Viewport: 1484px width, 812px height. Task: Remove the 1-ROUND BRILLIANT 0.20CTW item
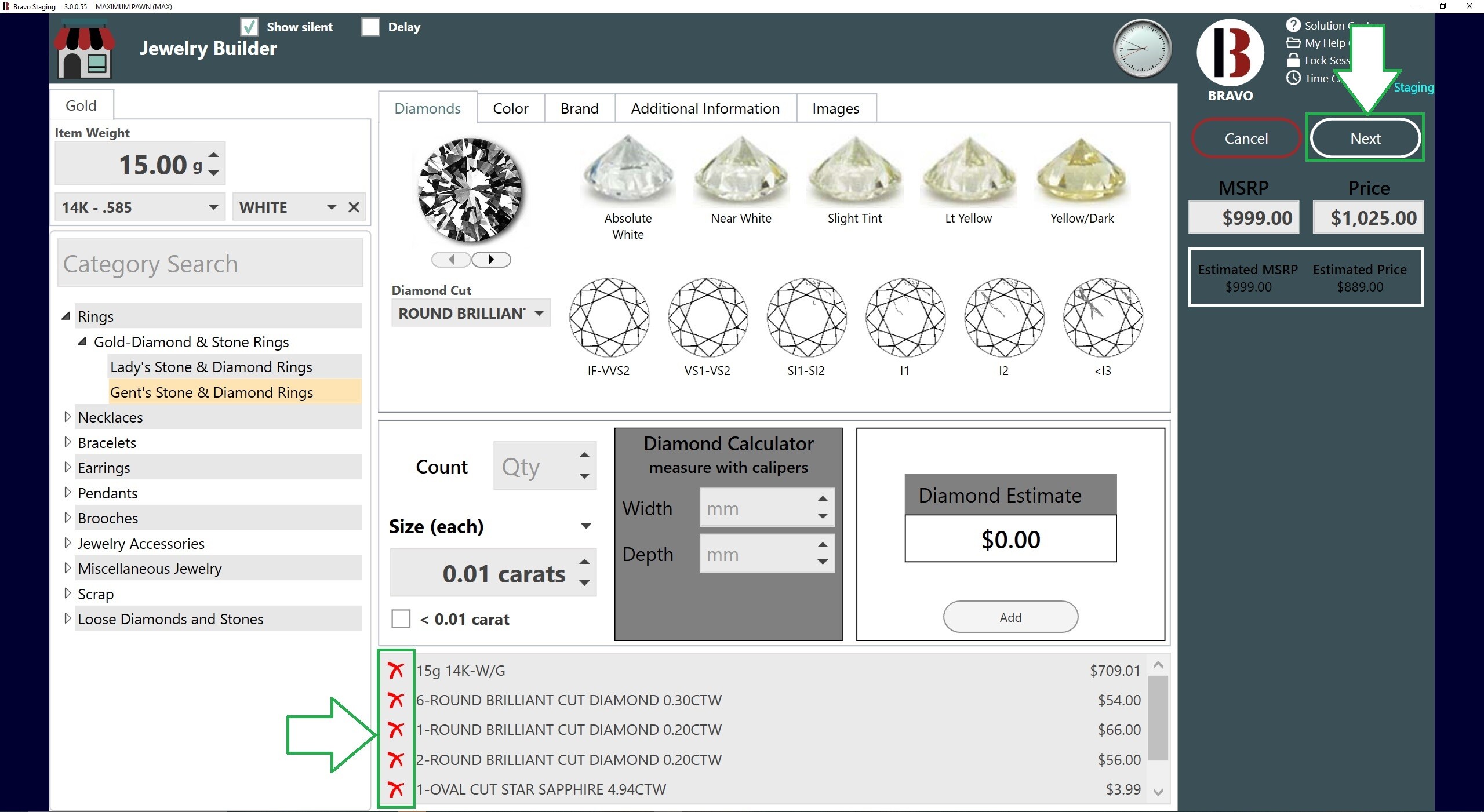click(396, 730)
